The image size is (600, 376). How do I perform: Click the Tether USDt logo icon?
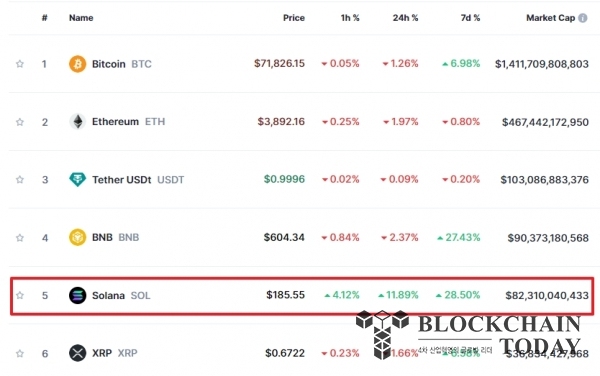point(77,179)
